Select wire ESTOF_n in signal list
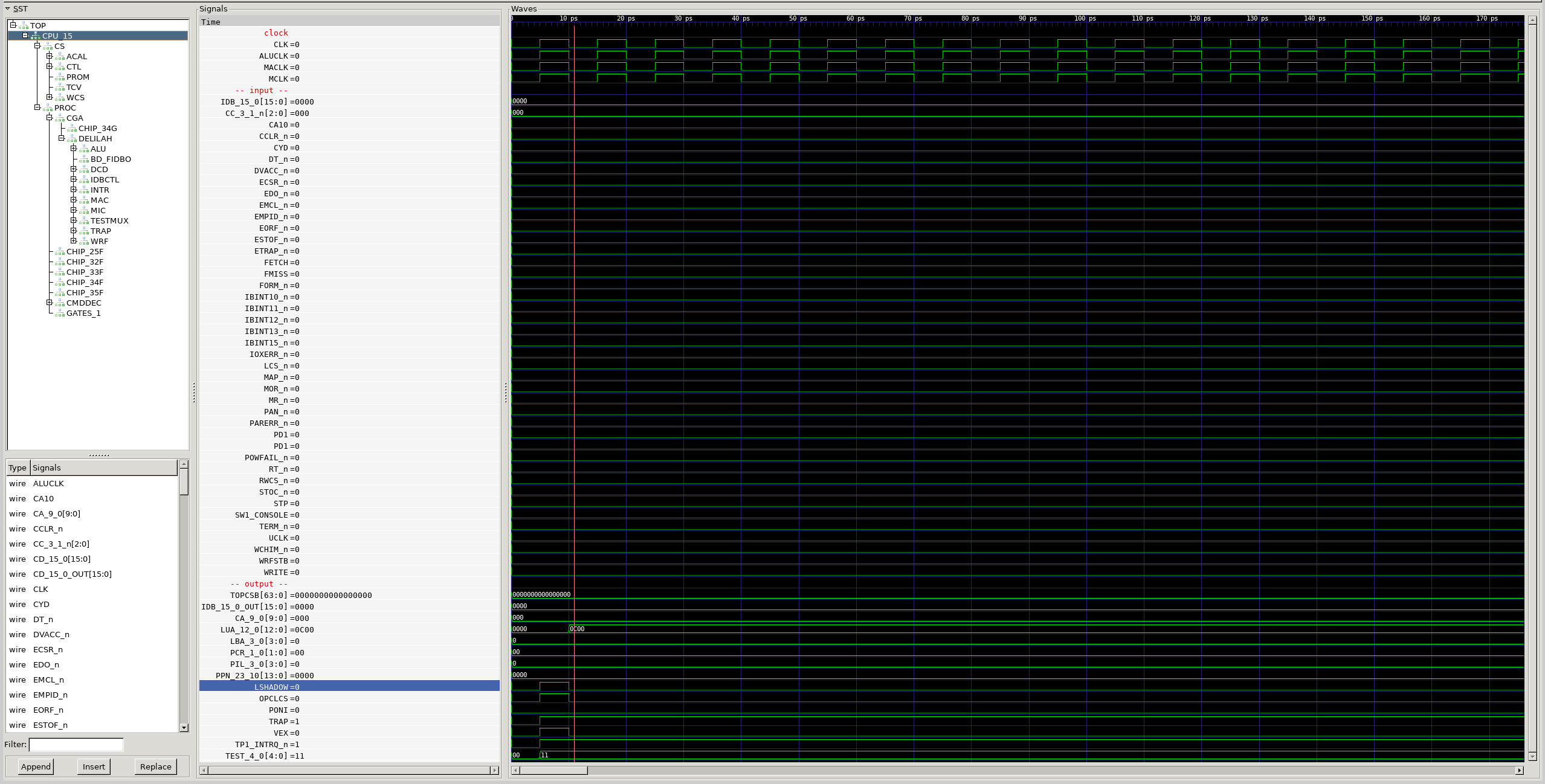This screenshot has width=1545, height=784. point(92,725)
